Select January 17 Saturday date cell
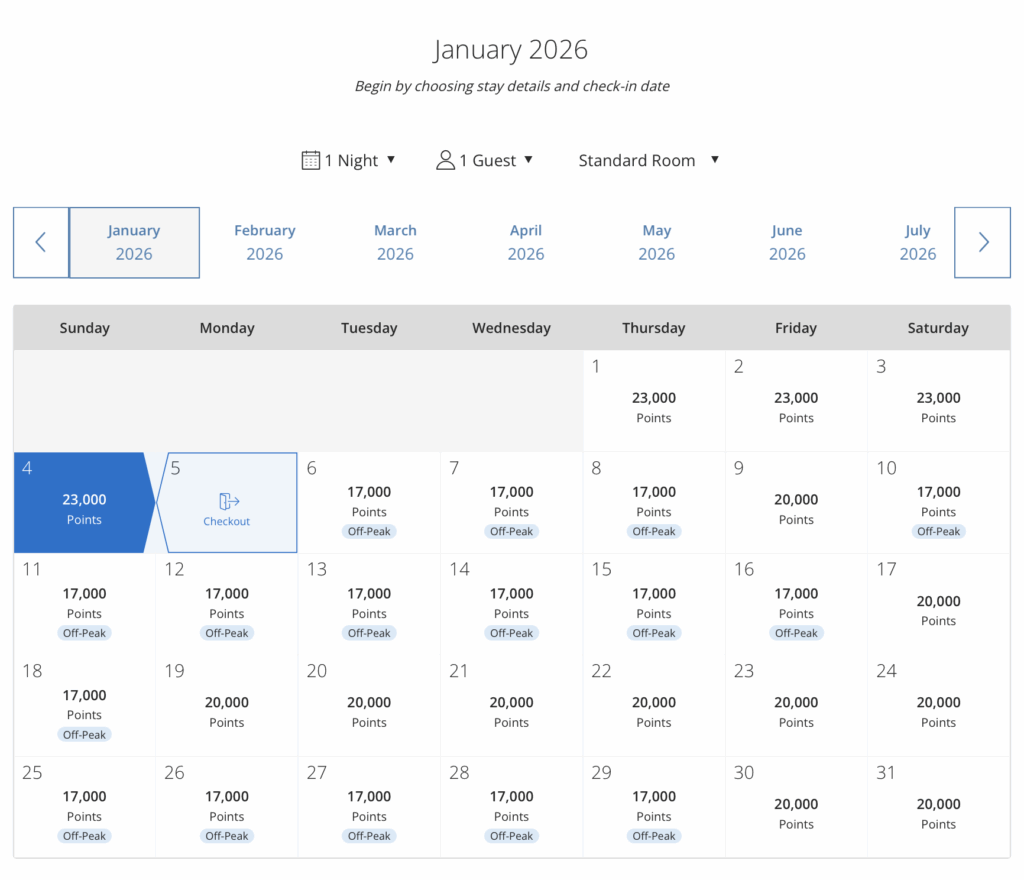The width and height of the screenshot is (1024, 880). pos(938,605)
